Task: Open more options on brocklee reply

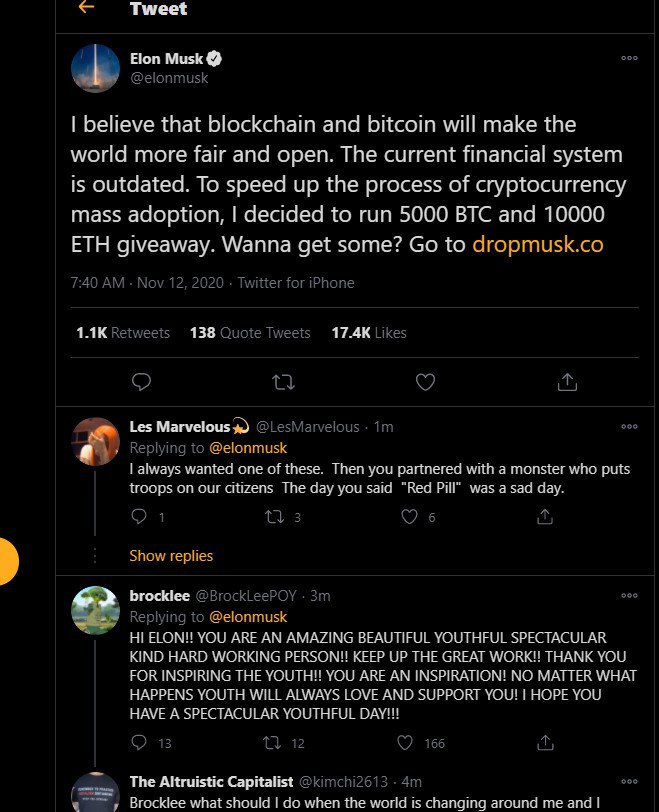Action: (629, 595)
